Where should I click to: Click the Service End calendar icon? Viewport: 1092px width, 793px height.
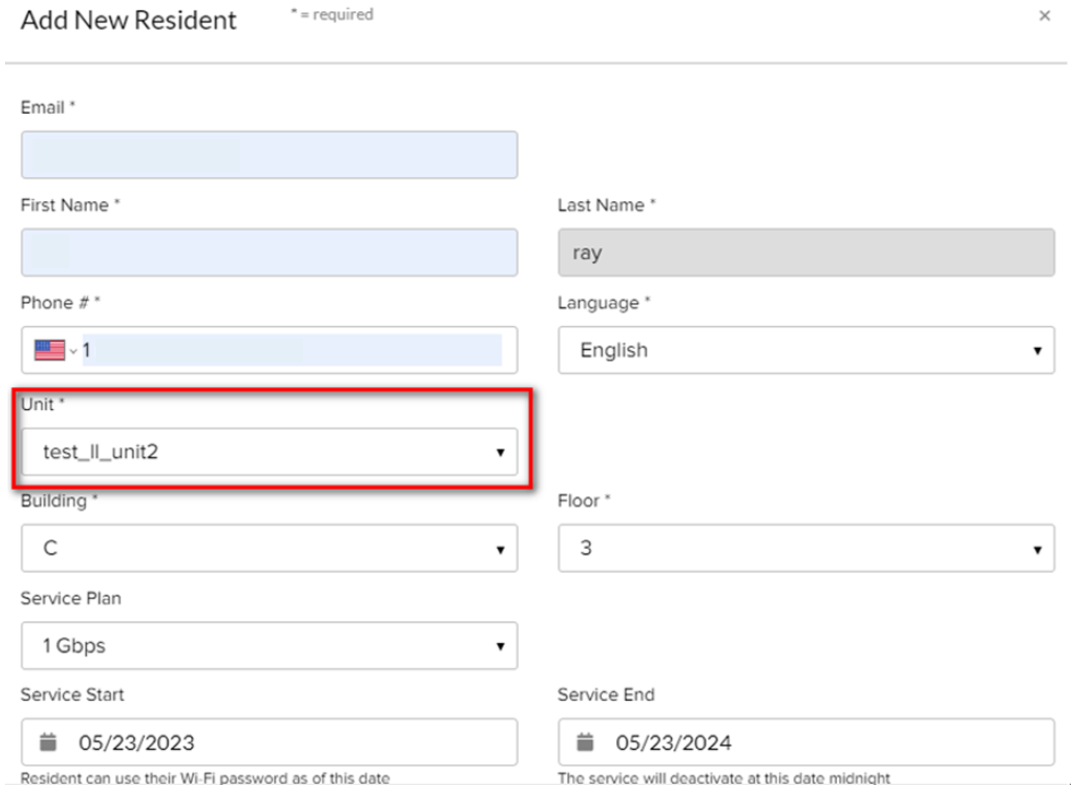[585, 743]
